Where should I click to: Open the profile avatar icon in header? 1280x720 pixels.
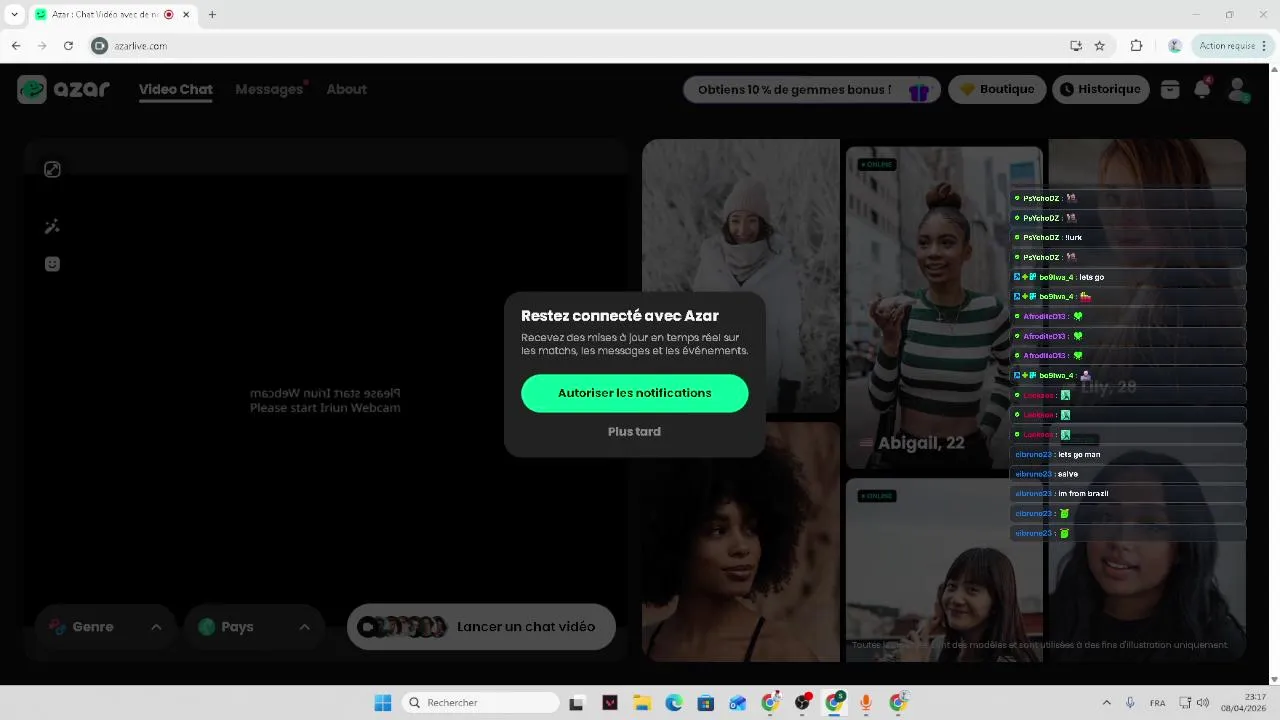[1238, 89]
